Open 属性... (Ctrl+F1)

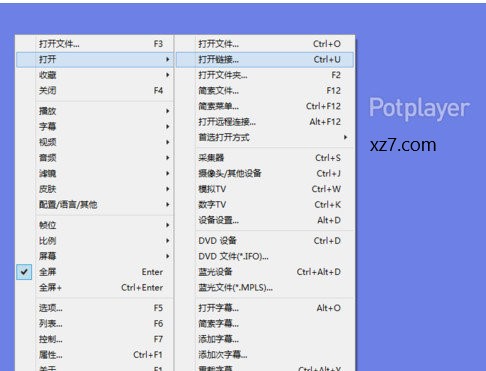(95, 355)
